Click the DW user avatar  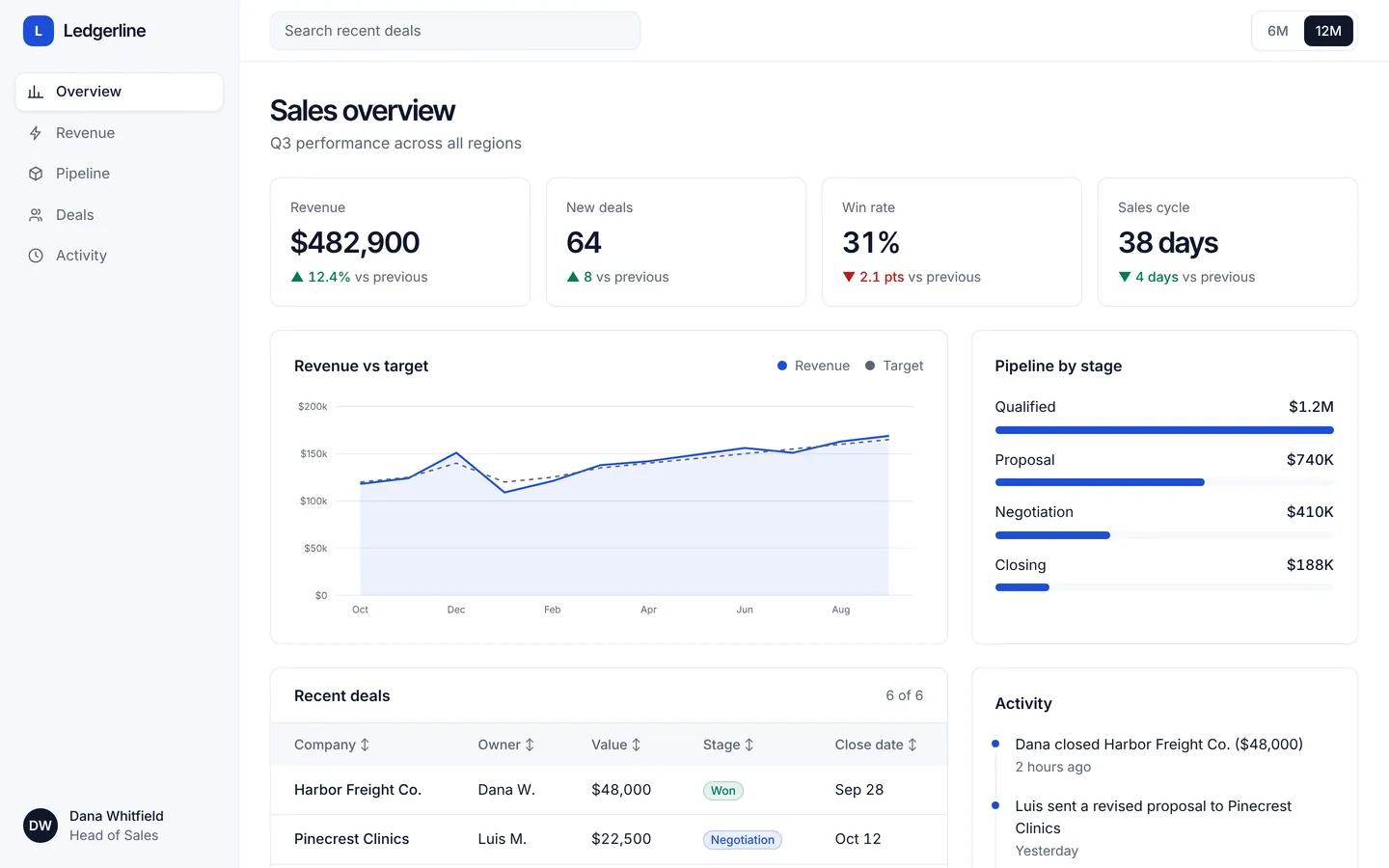pos(41,826)
